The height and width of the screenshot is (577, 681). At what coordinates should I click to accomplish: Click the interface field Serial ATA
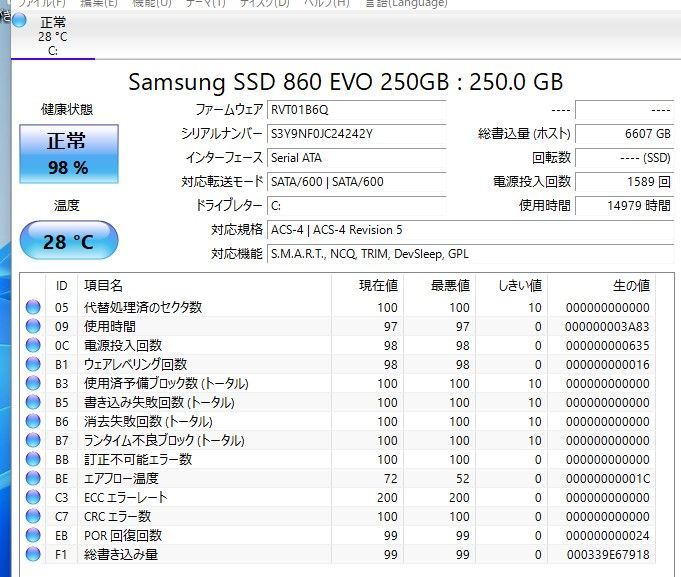pyautogui.click(x=357, y=158)
